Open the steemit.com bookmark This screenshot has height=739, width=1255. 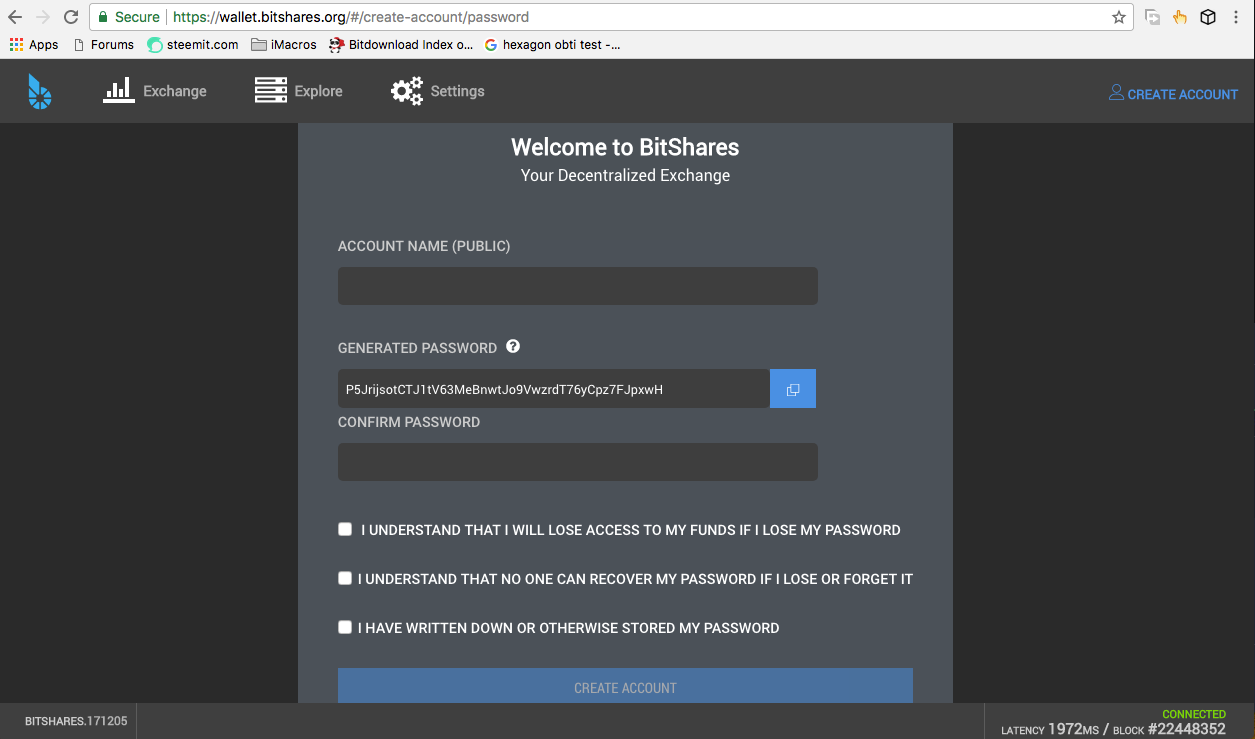pyautogui.click(x=193, y=44)
